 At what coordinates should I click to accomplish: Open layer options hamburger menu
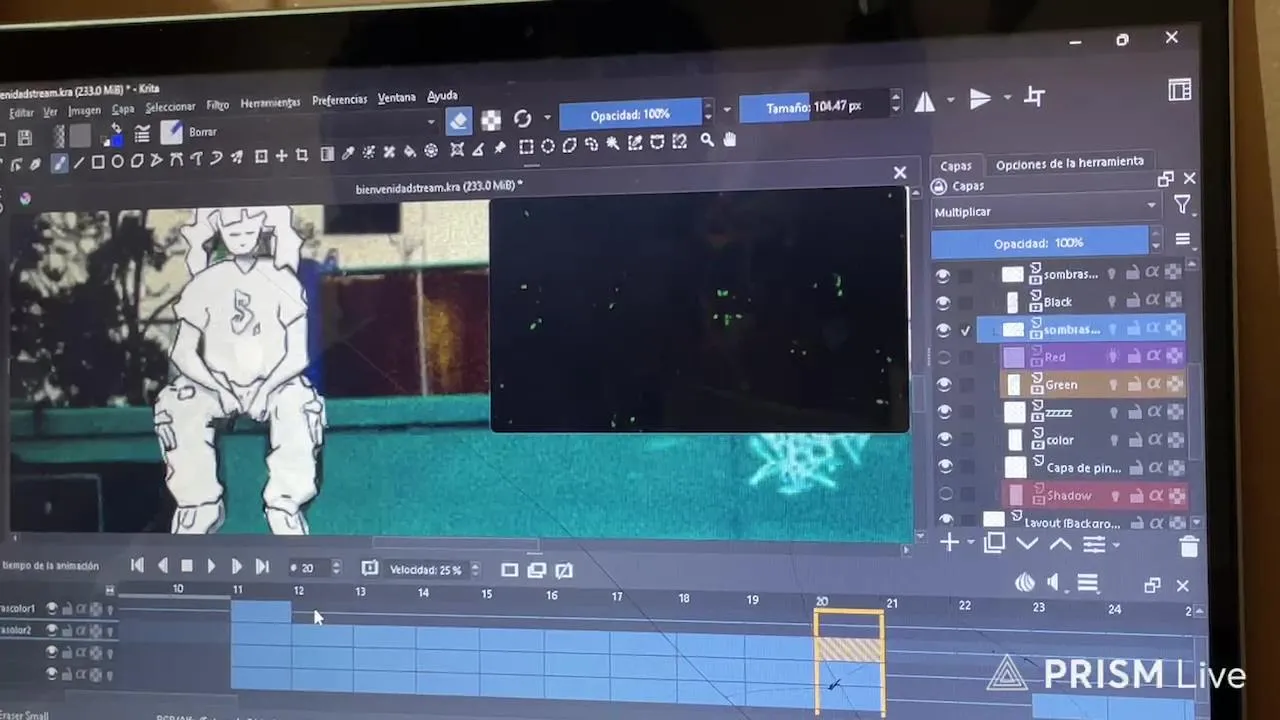pyautogui.click(x=1183, y=240)
